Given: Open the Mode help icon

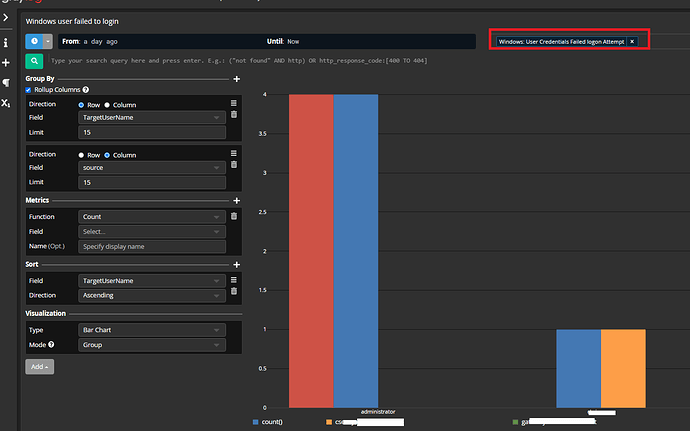Looking at the screenshot, I should (51, 344).
